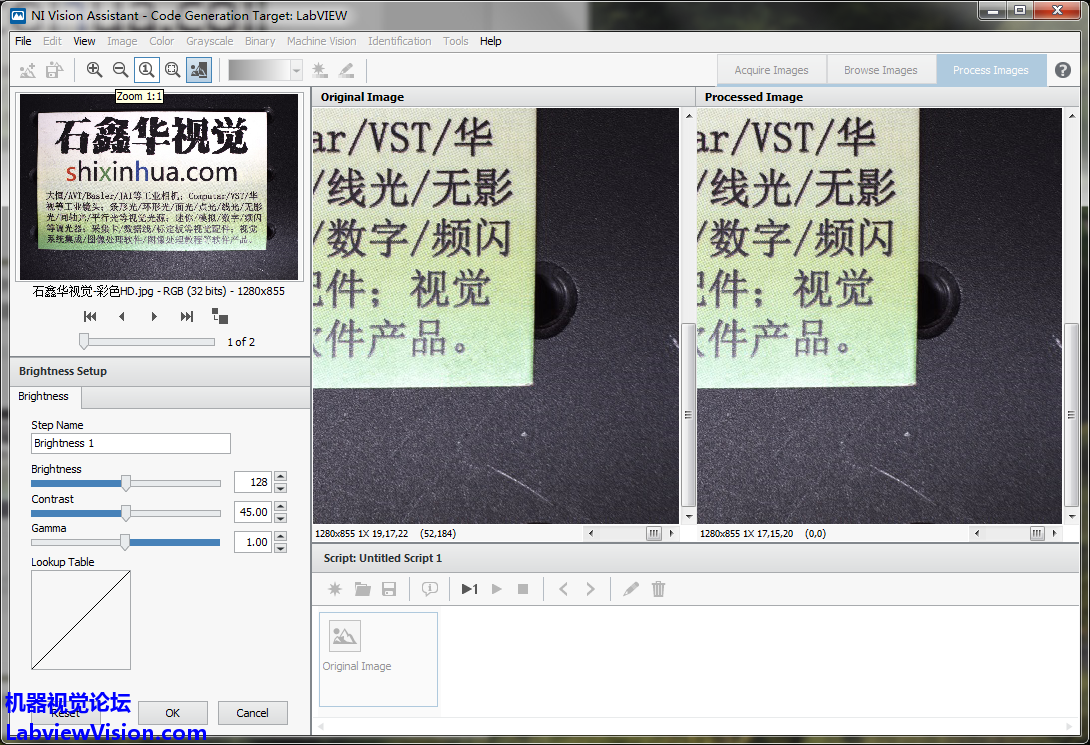Click the Lookup Table graph
The height and width of the screenshot is (745, 1090).
(x=81, y=620)
